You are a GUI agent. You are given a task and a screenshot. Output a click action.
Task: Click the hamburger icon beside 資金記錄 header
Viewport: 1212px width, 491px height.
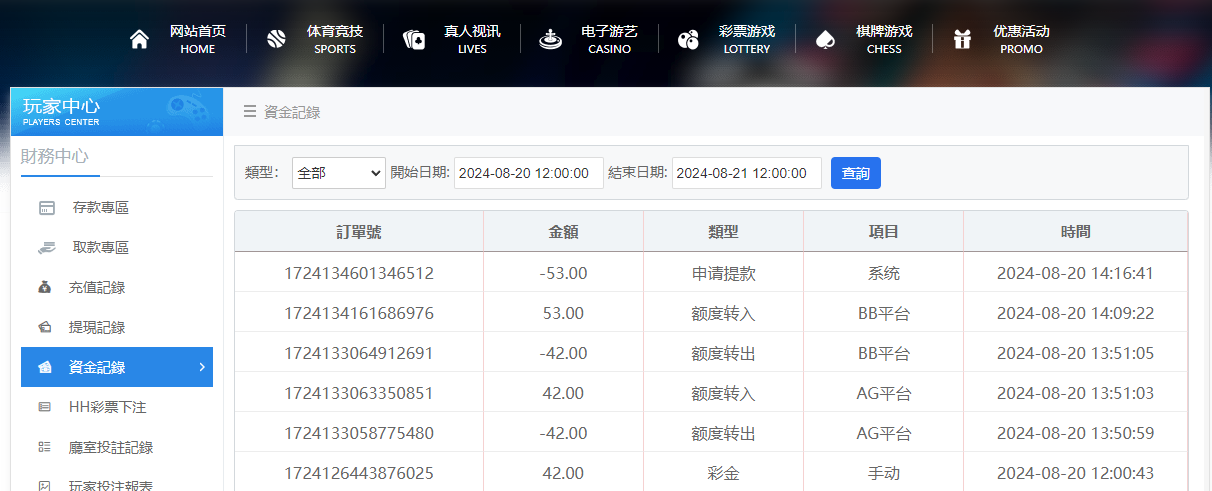(250, 112)
